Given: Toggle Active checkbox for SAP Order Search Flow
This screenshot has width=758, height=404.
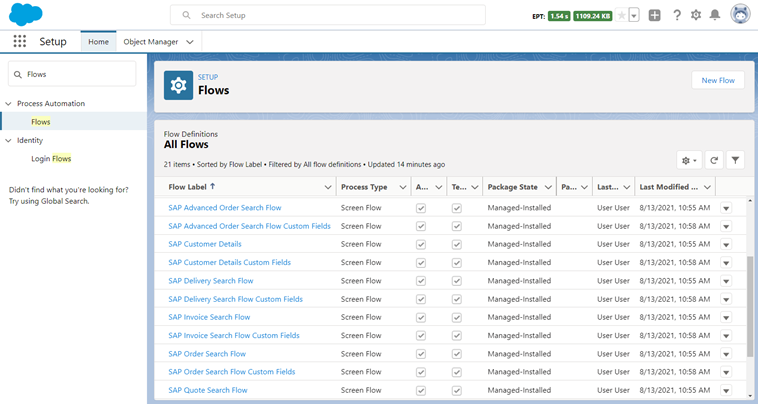Looking at the screenshot, I should (x=421, y=354).
